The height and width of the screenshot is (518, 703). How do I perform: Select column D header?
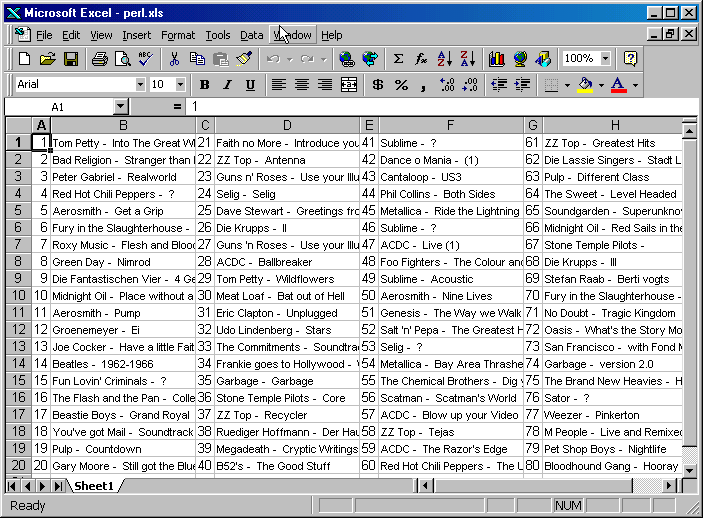pos(287,125)
